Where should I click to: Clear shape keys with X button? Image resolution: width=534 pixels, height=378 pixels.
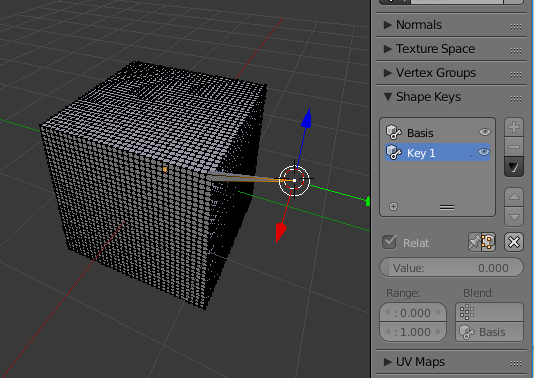[514, 242]
